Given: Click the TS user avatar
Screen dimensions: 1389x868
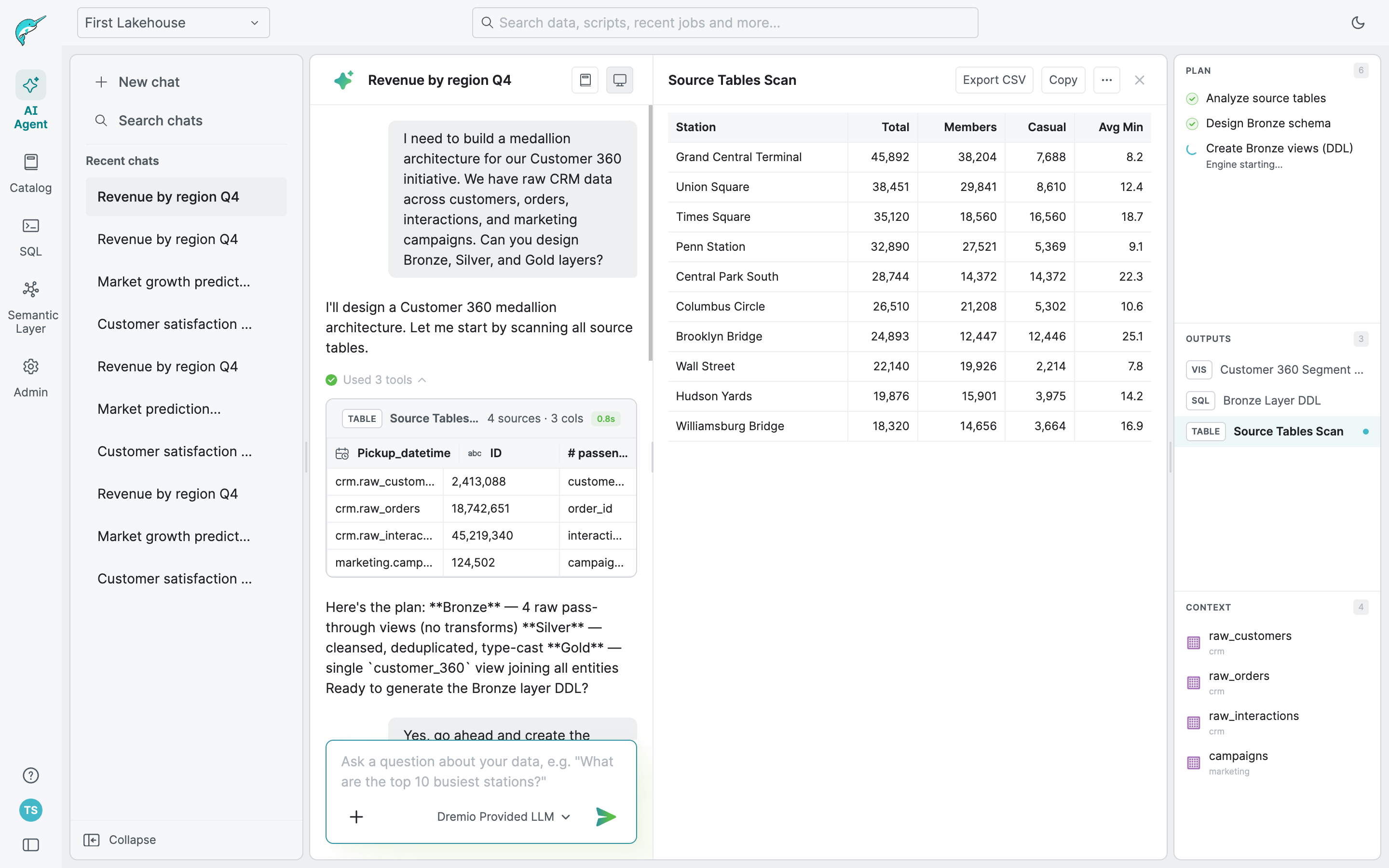Looking at the screenshot, I should point(31,810).
